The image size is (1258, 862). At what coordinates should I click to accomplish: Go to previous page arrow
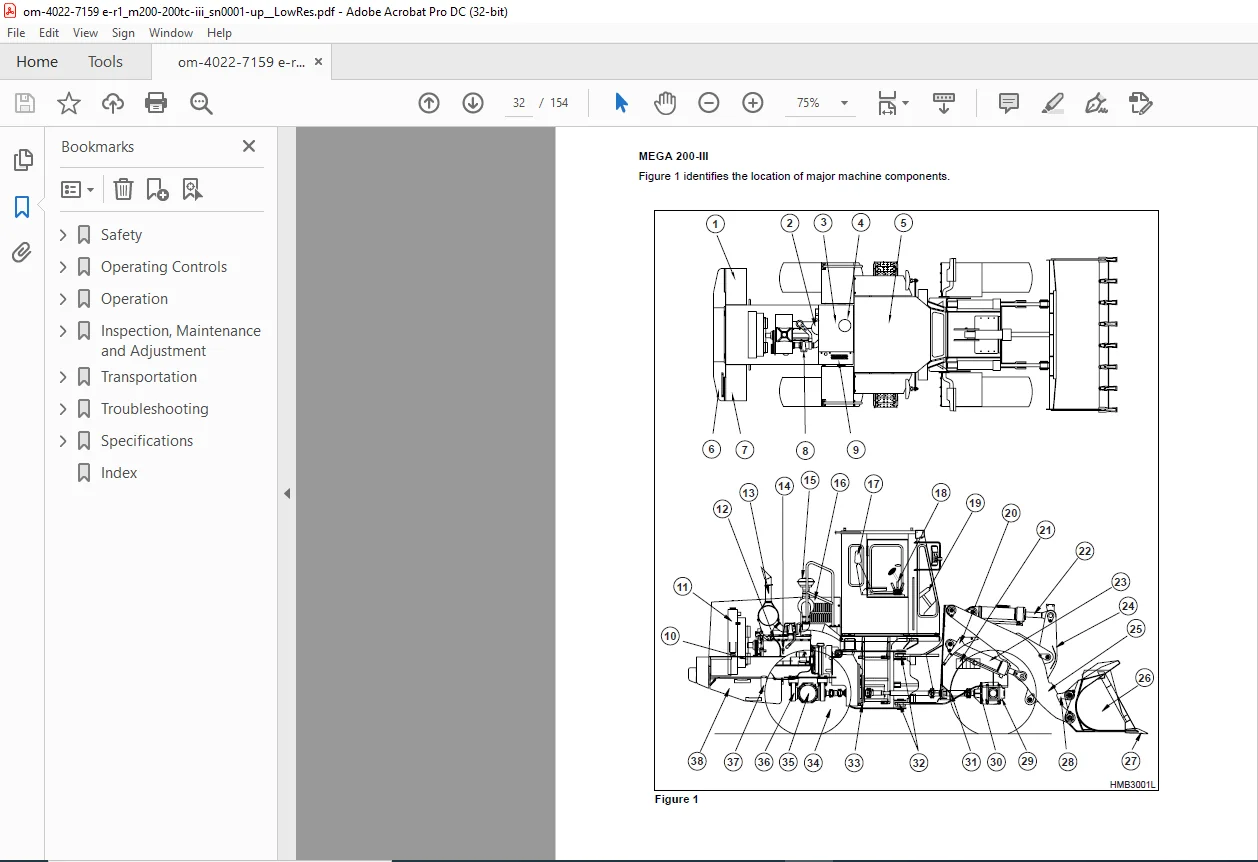429,103
